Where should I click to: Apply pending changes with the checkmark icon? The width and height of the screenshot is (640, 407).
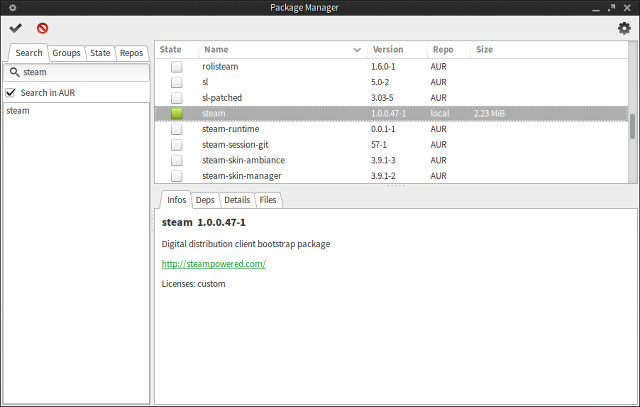tap(16, 28)
